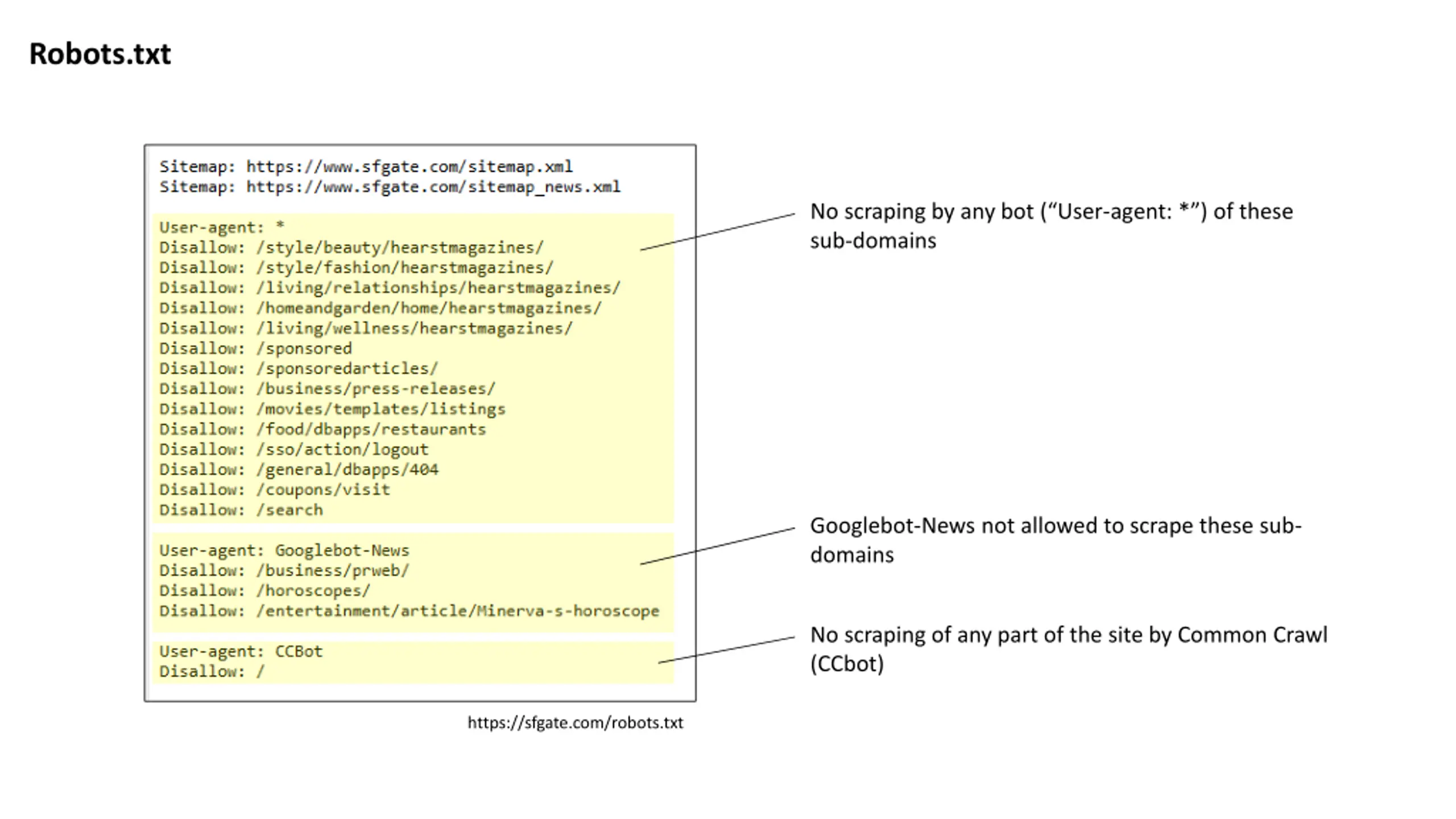Open the https://sfgate.com/robots.txt source caption

(x=575, y=723)
